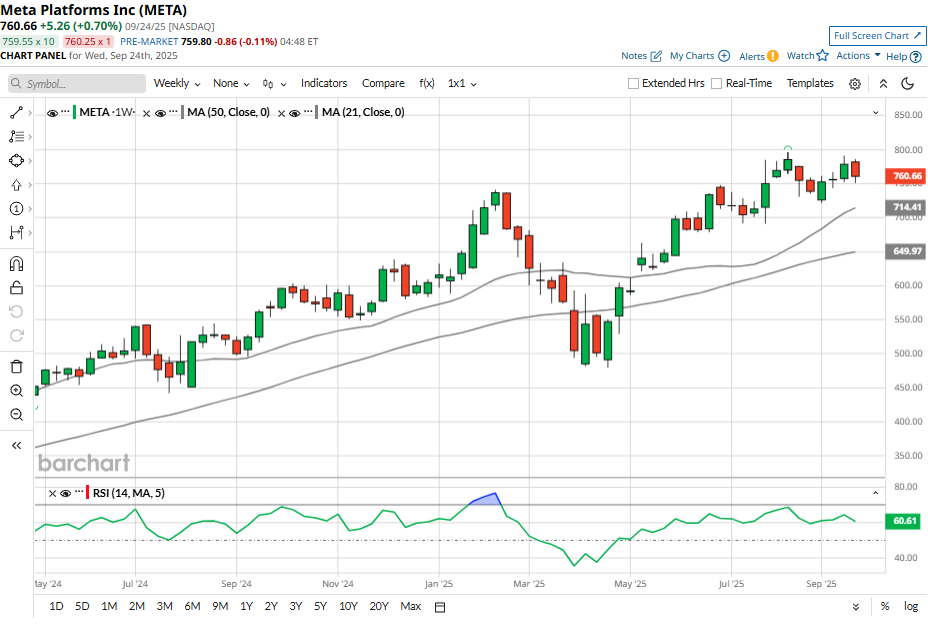The height and width of the screenshot is (630, 928).
Task: Enable the Real-Time checkbox
Action: (716, 83)
